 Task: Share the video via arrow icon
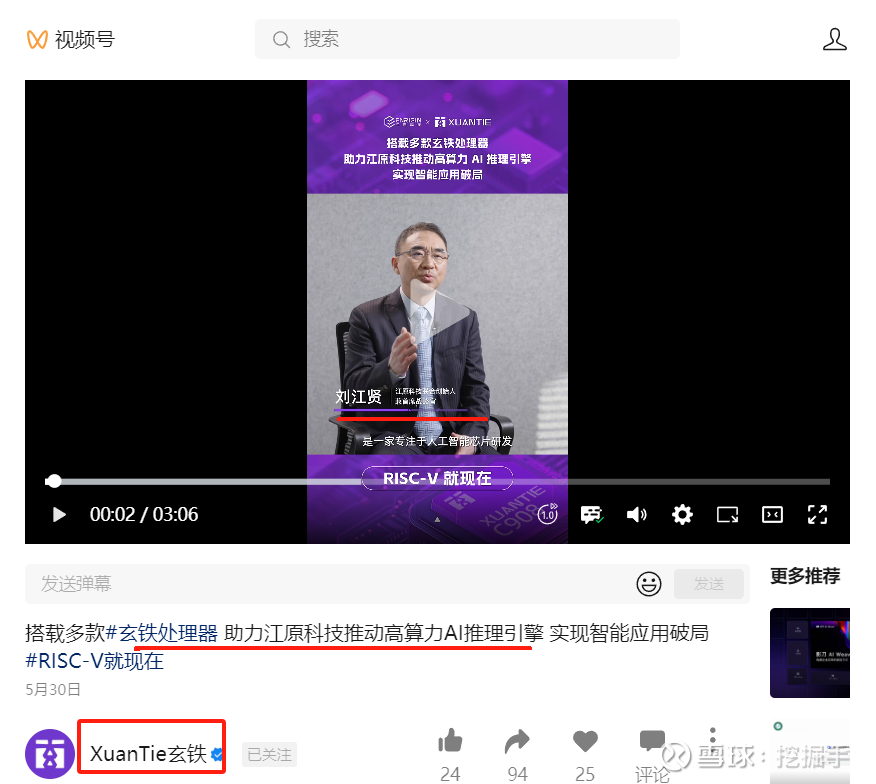(x=517, y=741)
